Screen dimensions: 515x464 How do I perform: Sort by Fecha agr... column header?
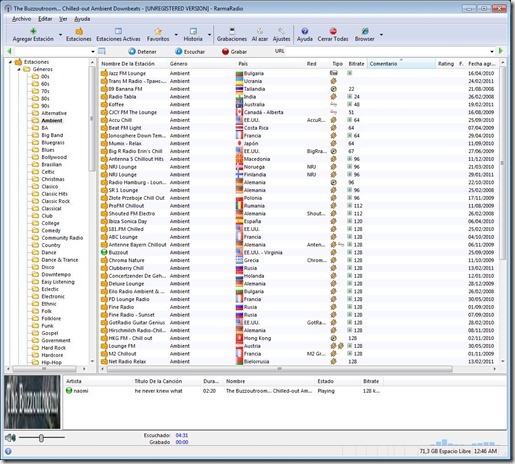[482, 64]
